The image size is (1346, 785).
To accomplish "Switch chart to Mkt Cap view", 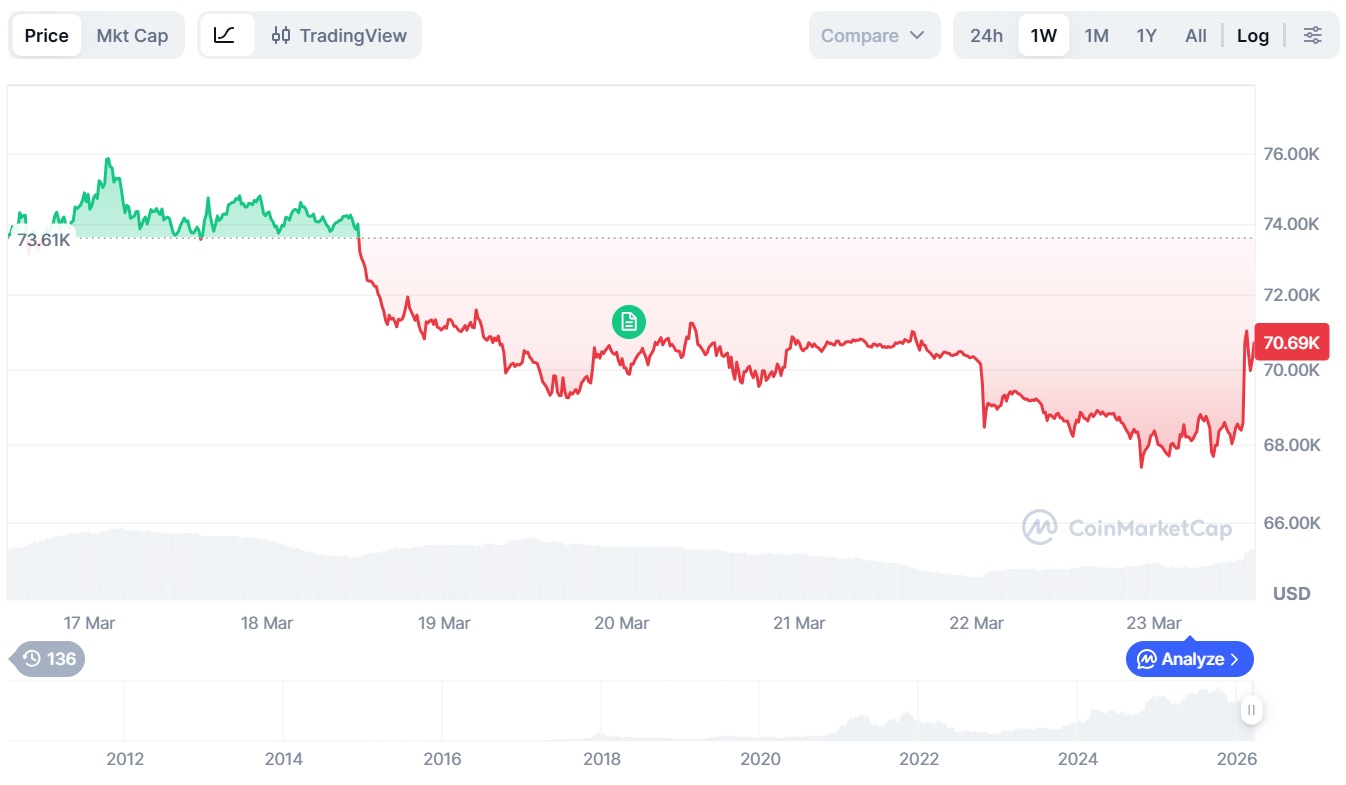I will tap(132, 36).
